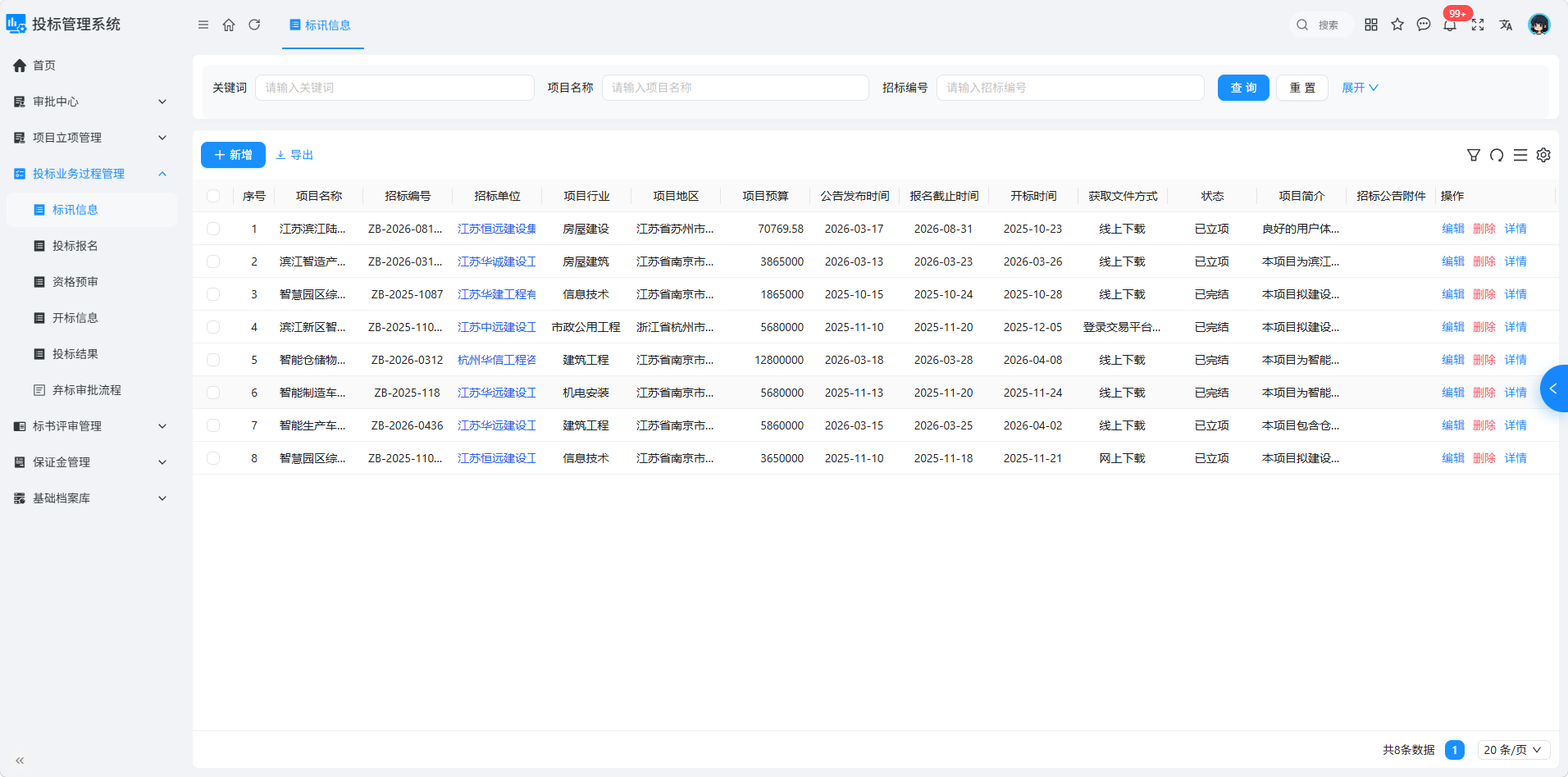The height and width of the screenshot is (777, 1568).
Task: Click the refresh page icon in header
Action: pos(254,25)
